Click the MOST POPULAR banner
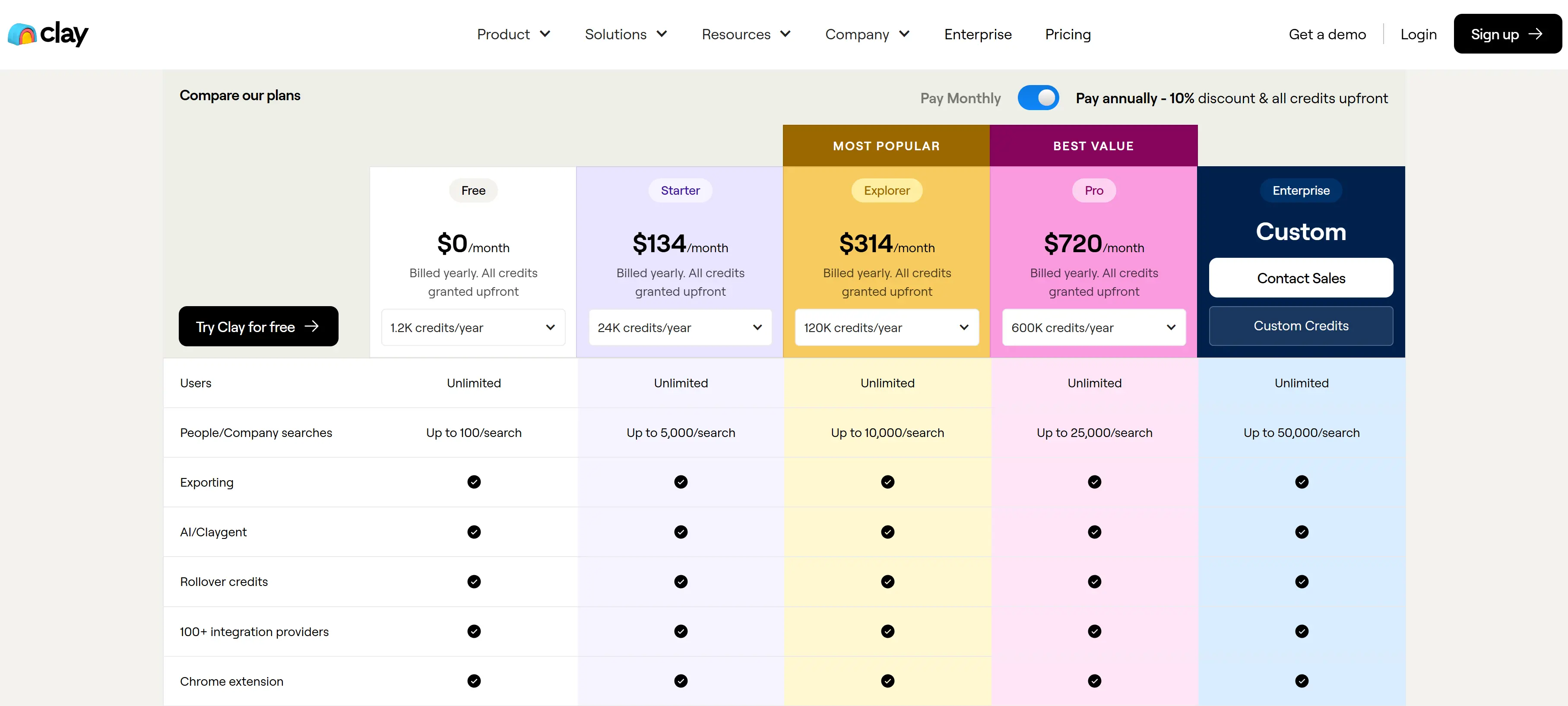1568x706 pixels. pyautogui.click(x=886, y=146)
